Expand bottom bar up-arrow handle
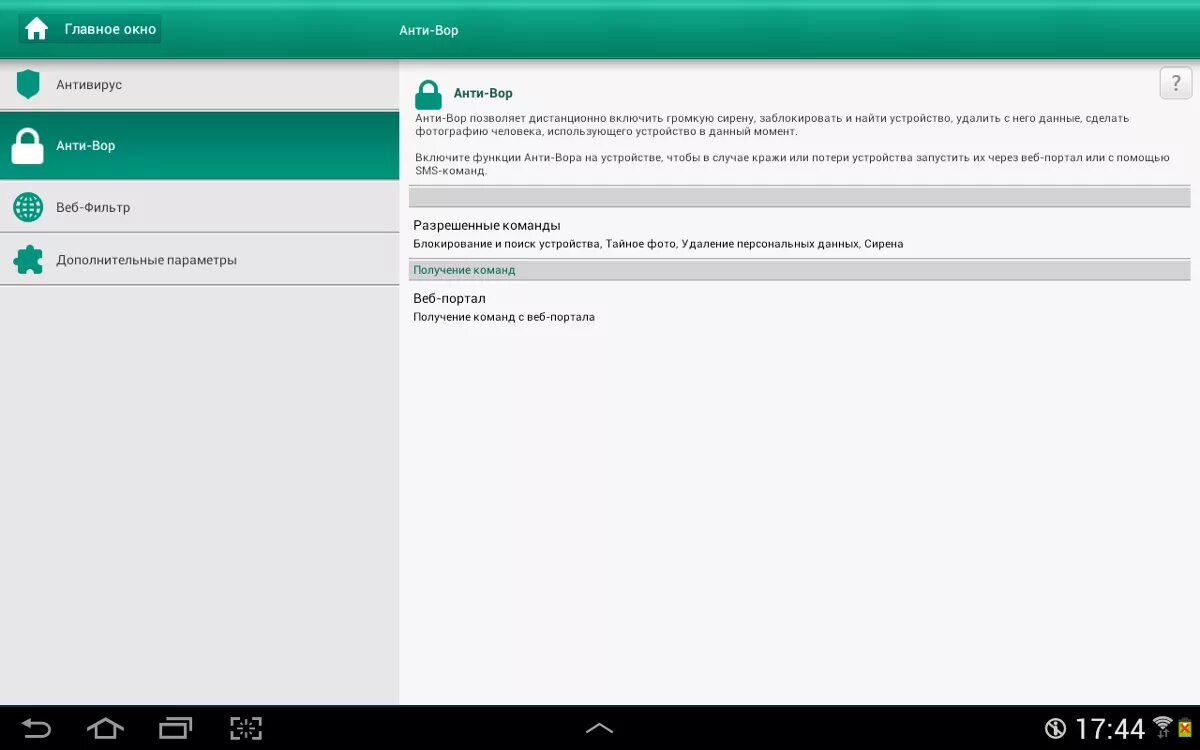 coord(599,728)
